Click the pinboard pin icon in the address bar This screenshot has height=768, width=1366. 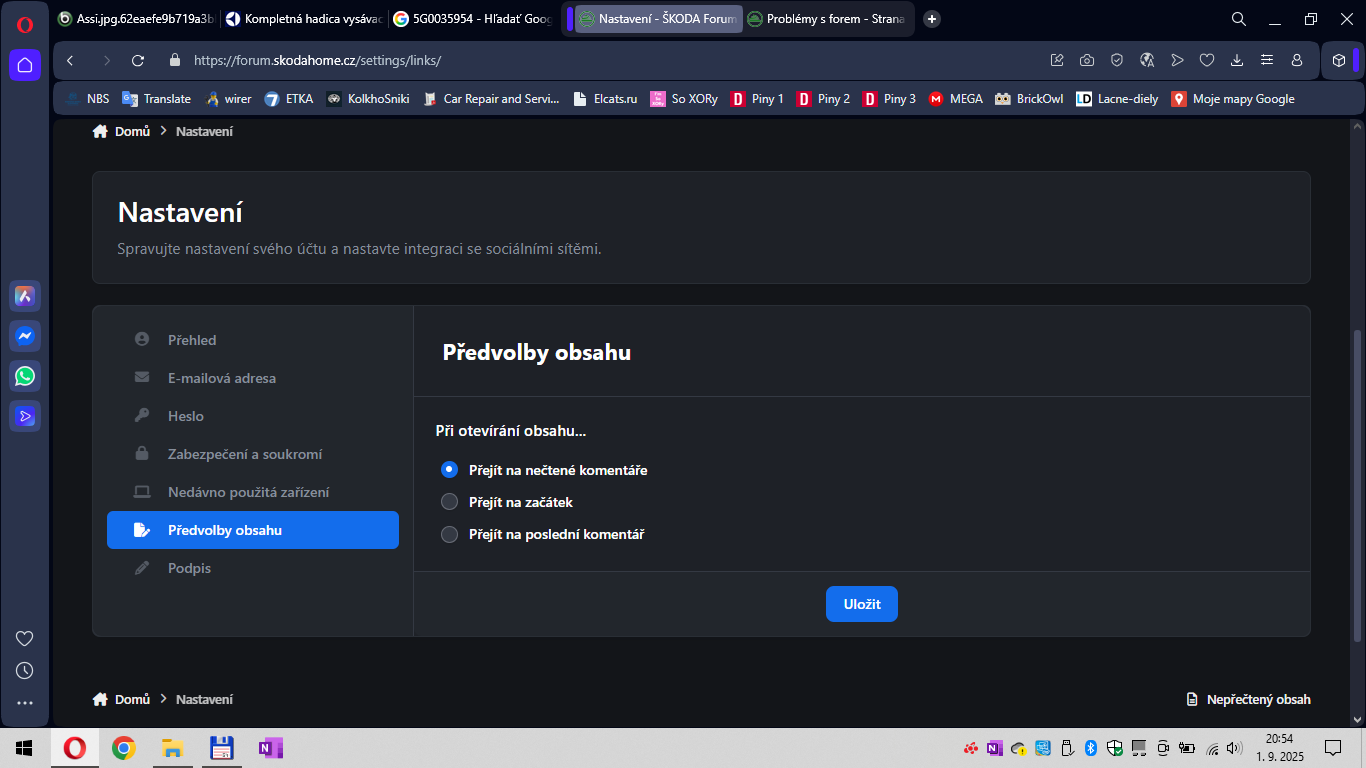pyautogui.click(x=1057, y=60)
